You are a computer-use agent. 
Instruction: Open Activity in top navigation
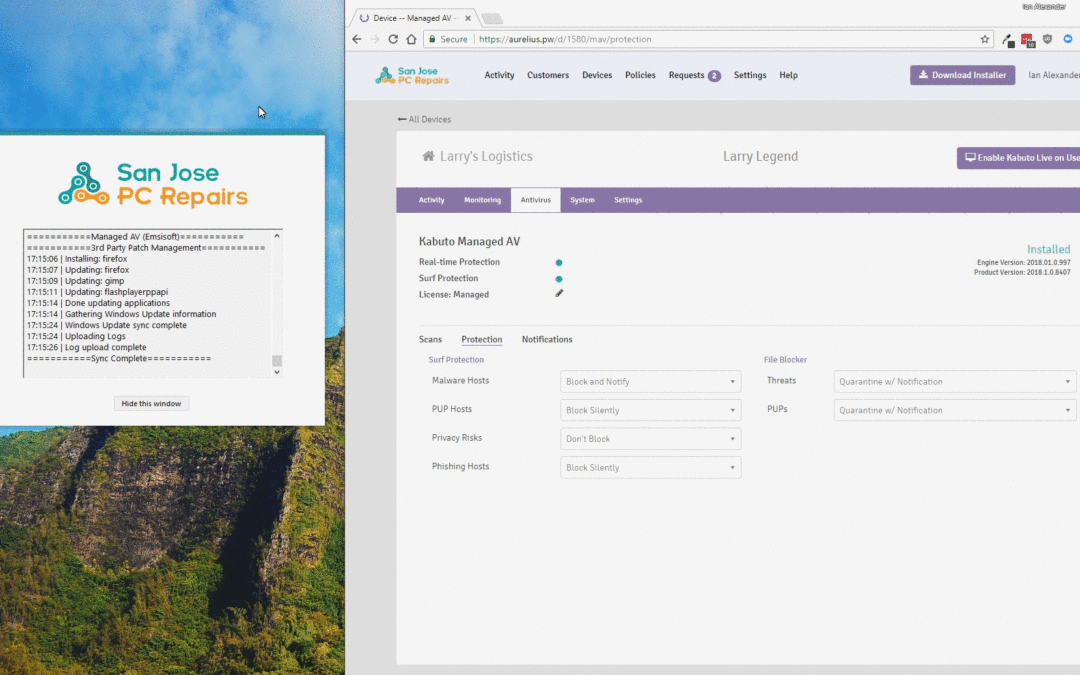pyautogui.click(x=499, y=75)
